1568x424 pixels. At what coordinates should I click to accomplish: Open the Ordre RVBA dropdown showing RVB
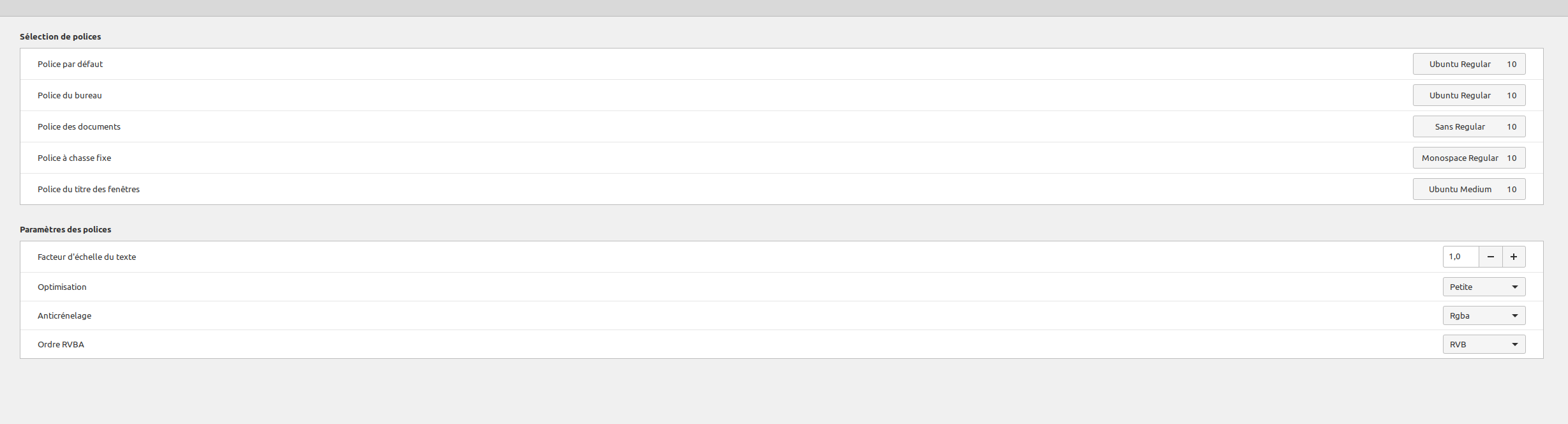tap(1484, 344)
